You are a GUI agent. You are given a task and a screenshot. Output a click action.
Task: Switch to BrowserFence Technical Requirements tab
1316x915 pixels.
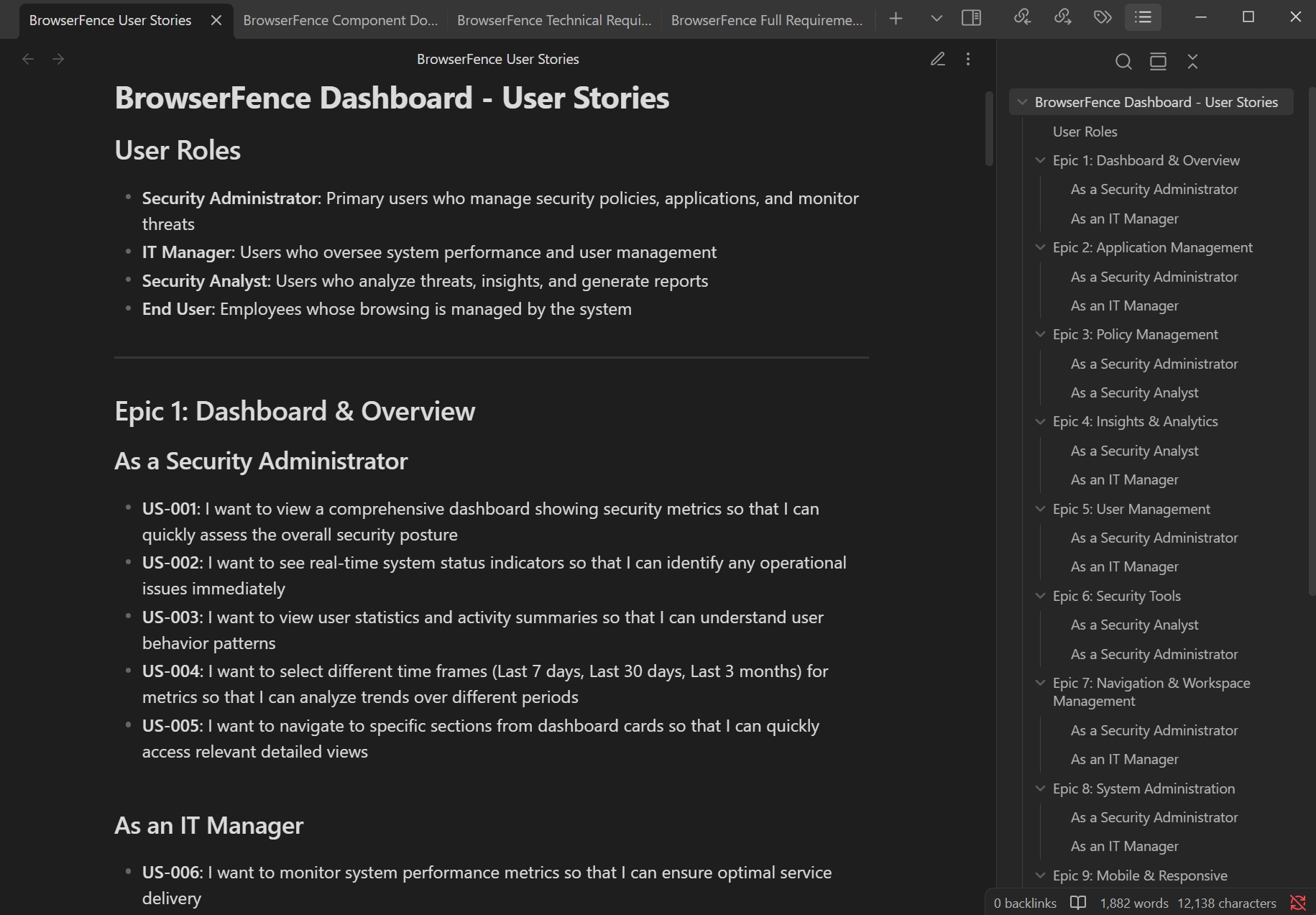553,19
